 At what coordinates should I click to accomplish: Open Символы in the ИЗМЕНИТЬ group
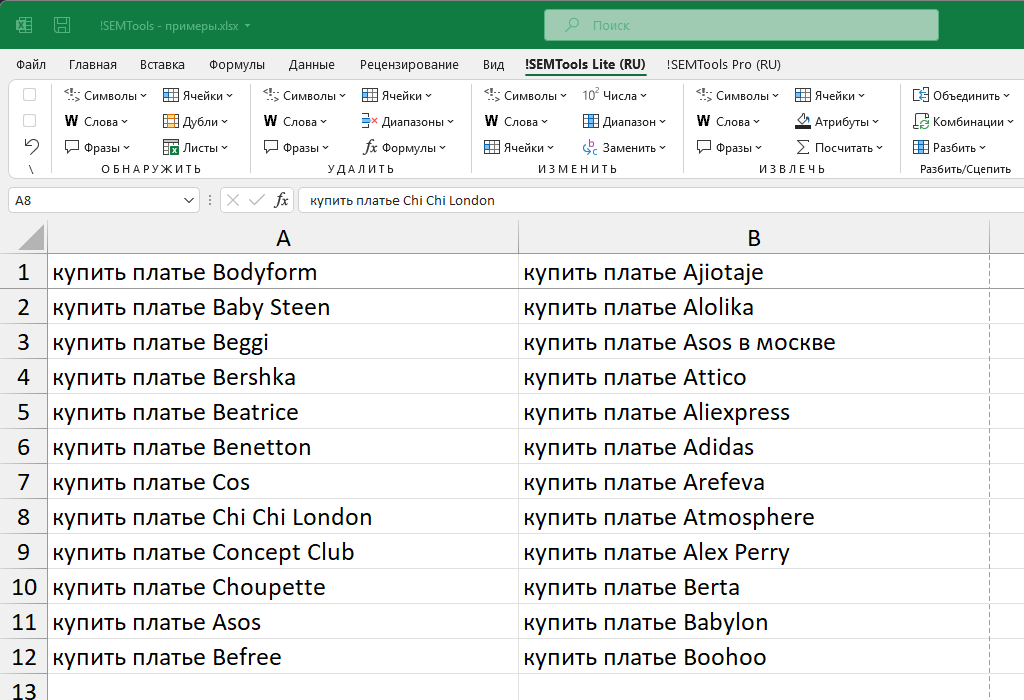pos(525,95)
